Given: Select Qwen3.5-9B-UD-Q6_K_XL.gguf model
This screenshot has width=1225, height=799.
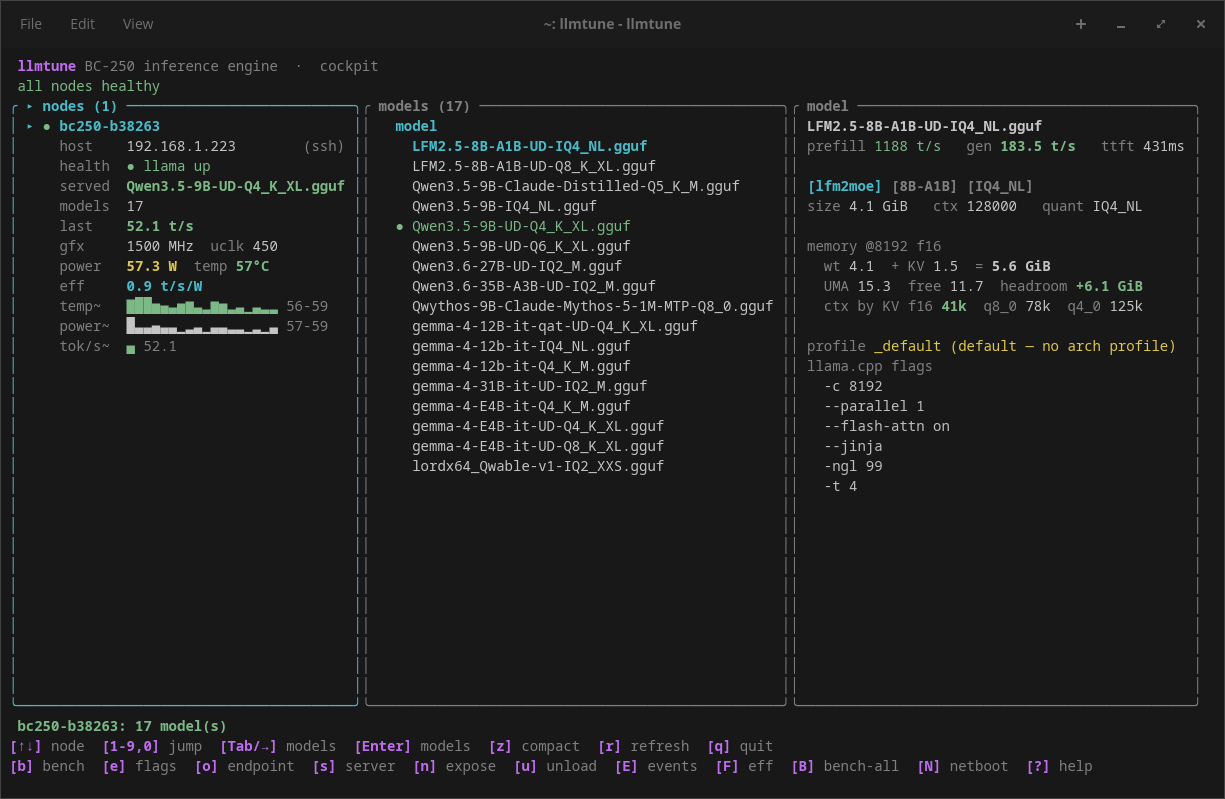Looking at the screenshot, I should [522, 246].
